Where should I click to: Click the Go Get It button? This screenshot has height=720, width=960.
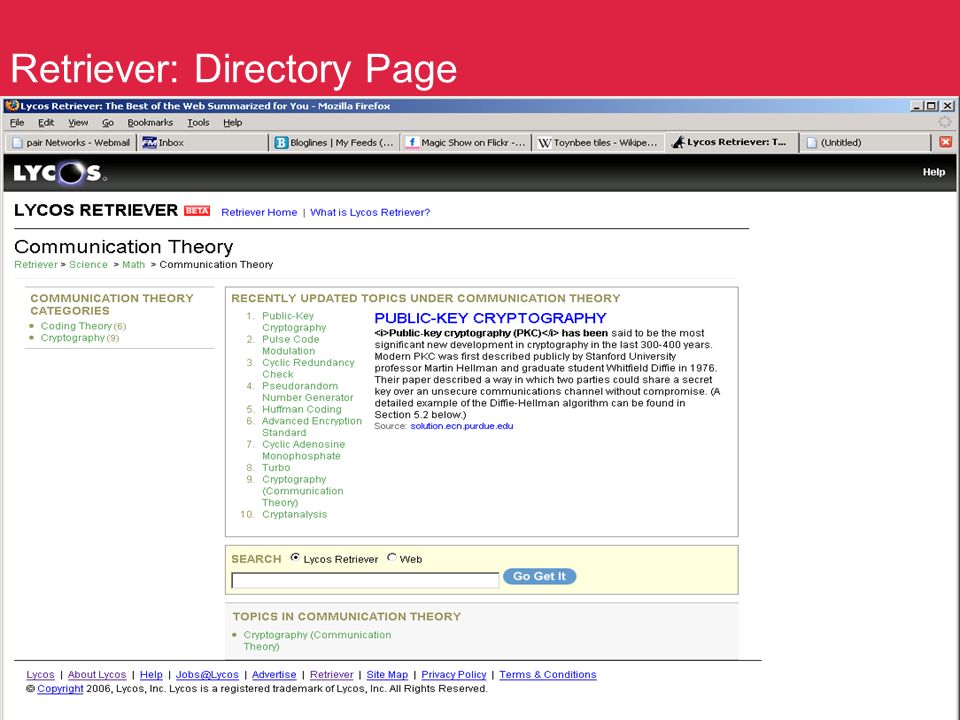tap(539, 576)
